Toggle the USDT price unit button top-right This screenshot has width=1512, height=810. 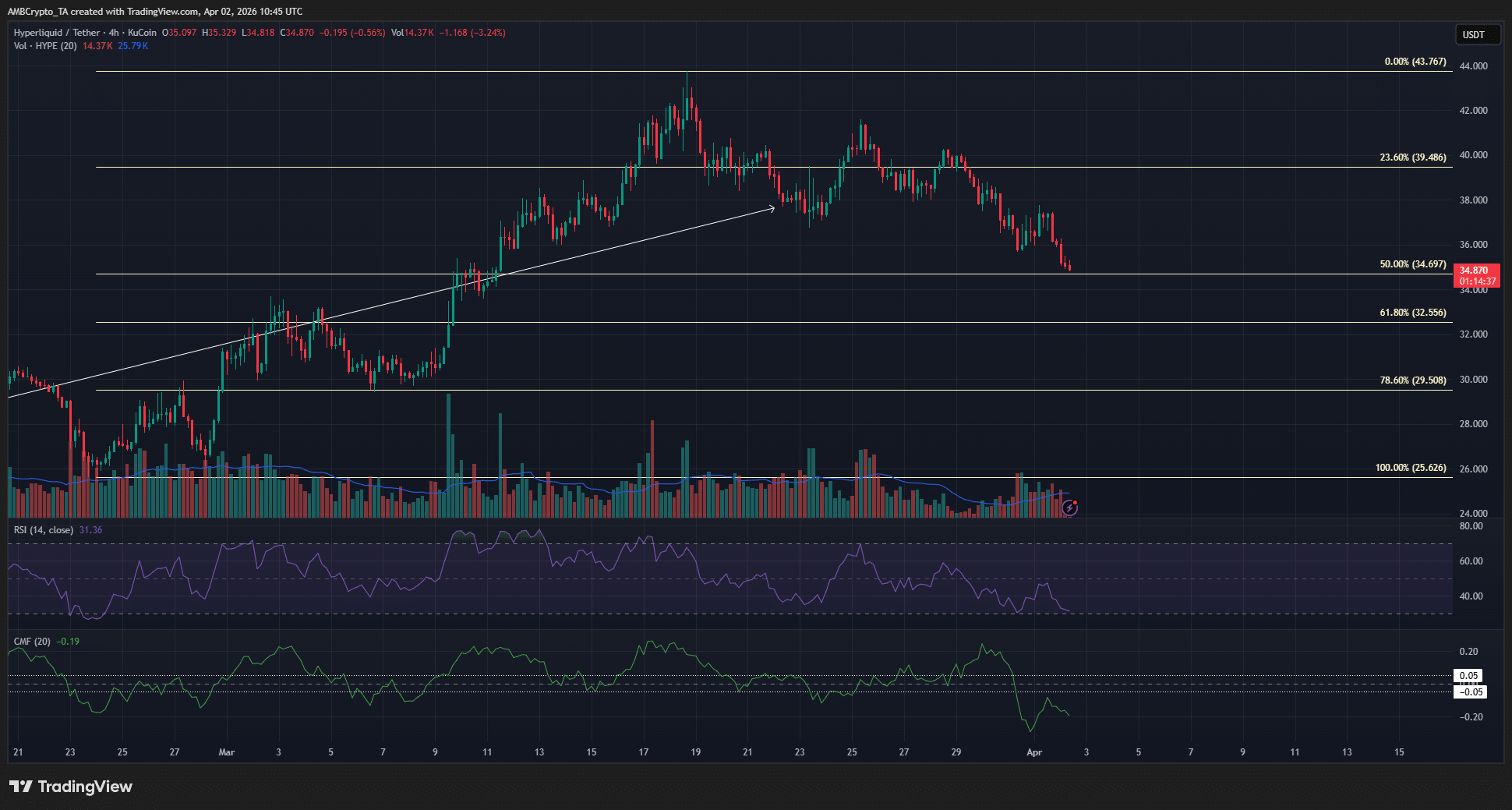point(1478,34)
